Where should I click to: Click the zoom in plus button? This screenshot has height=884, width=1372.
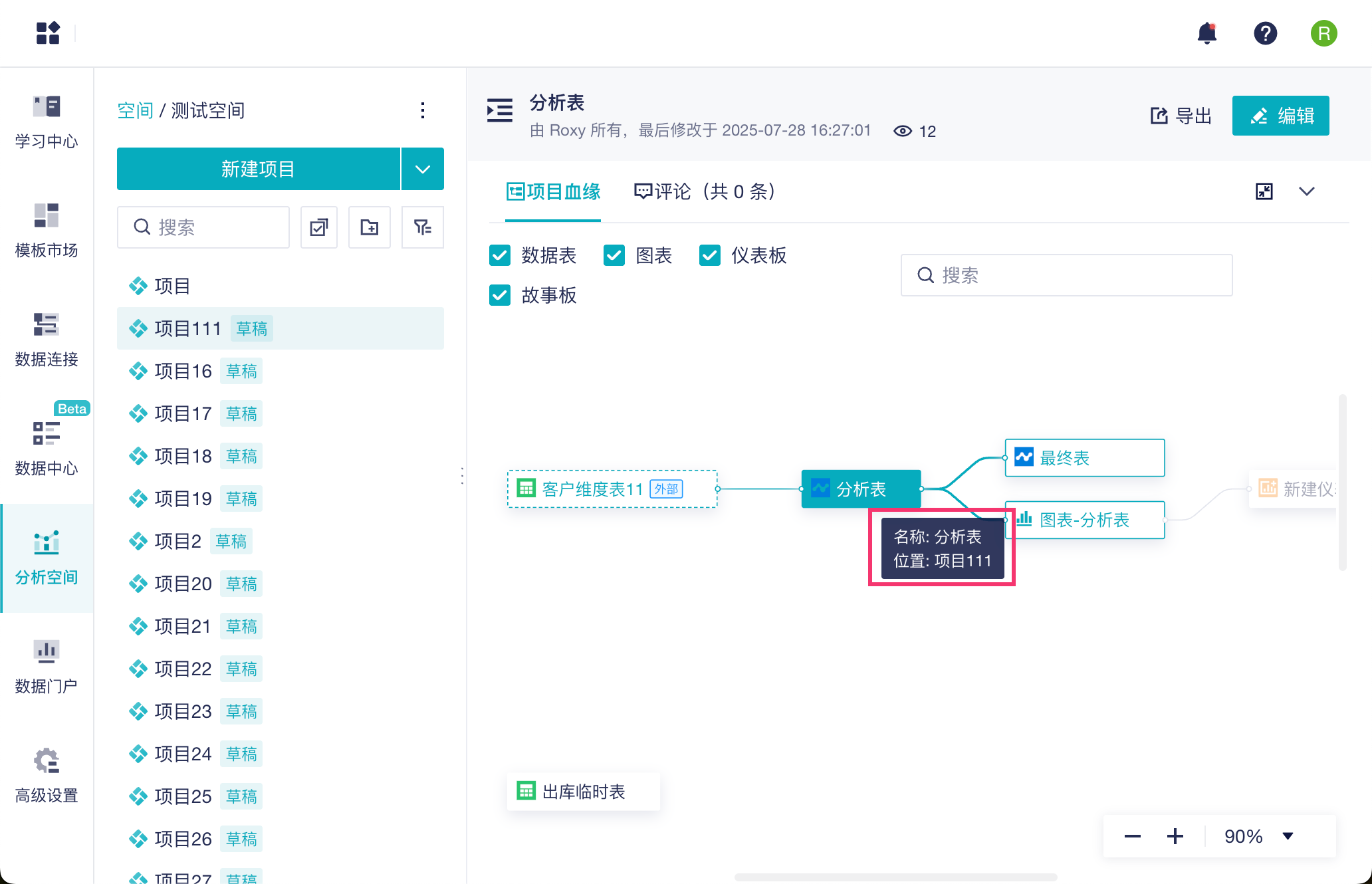pos(1175,836)
